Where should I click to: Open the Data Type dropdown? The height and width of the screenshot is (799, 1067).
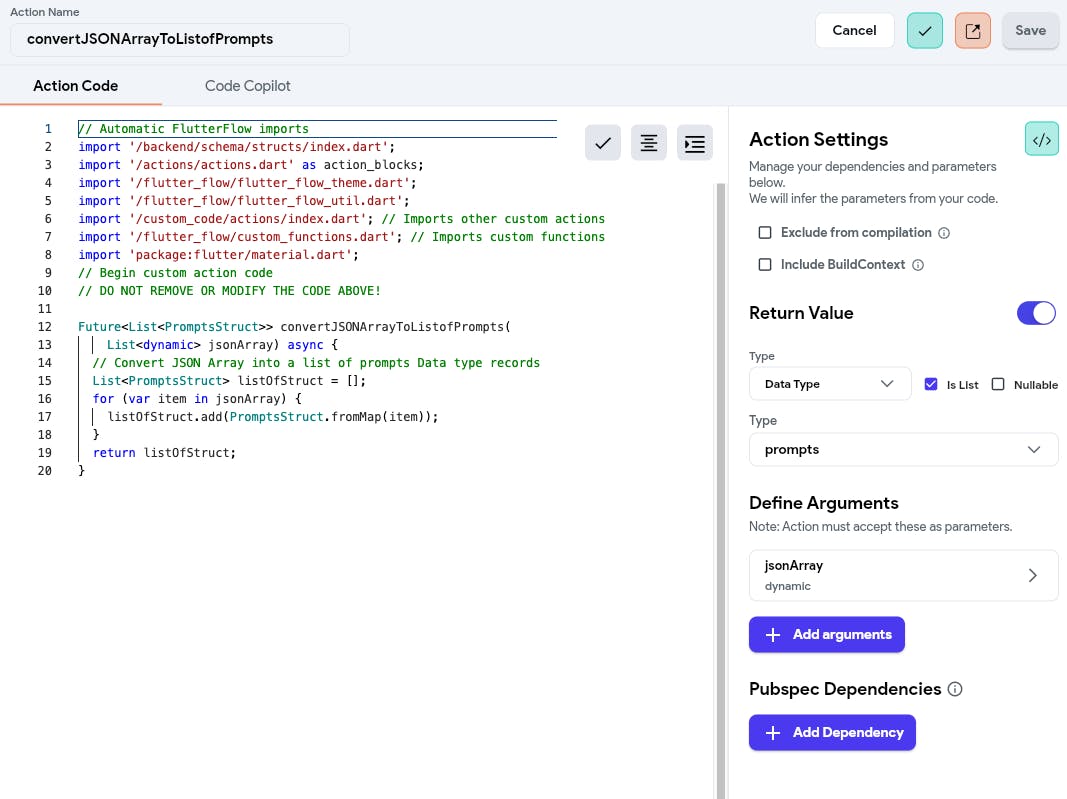pyautogui.click(x=829, y=384)
